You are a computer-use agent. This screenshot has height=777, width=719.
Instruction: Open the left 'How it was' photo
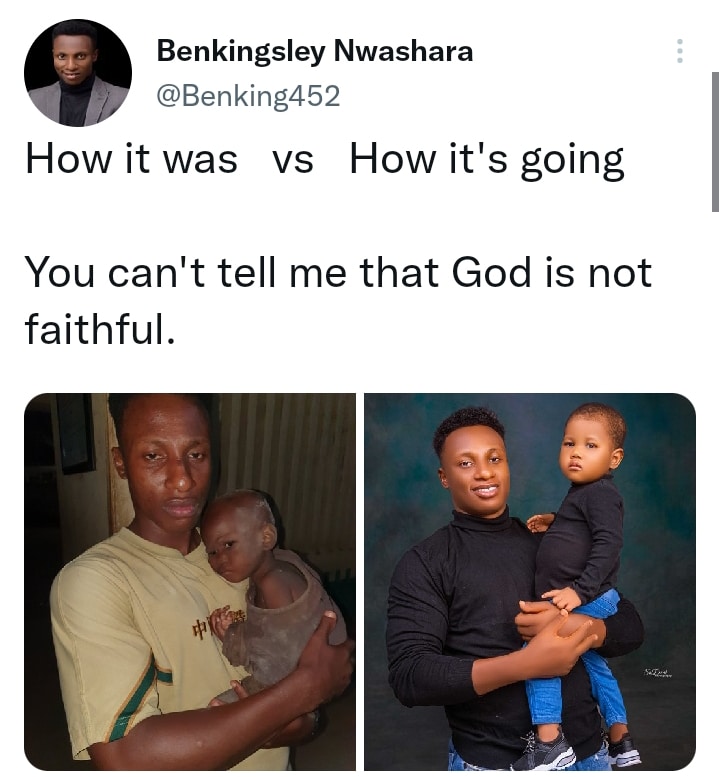click(190, 582)
